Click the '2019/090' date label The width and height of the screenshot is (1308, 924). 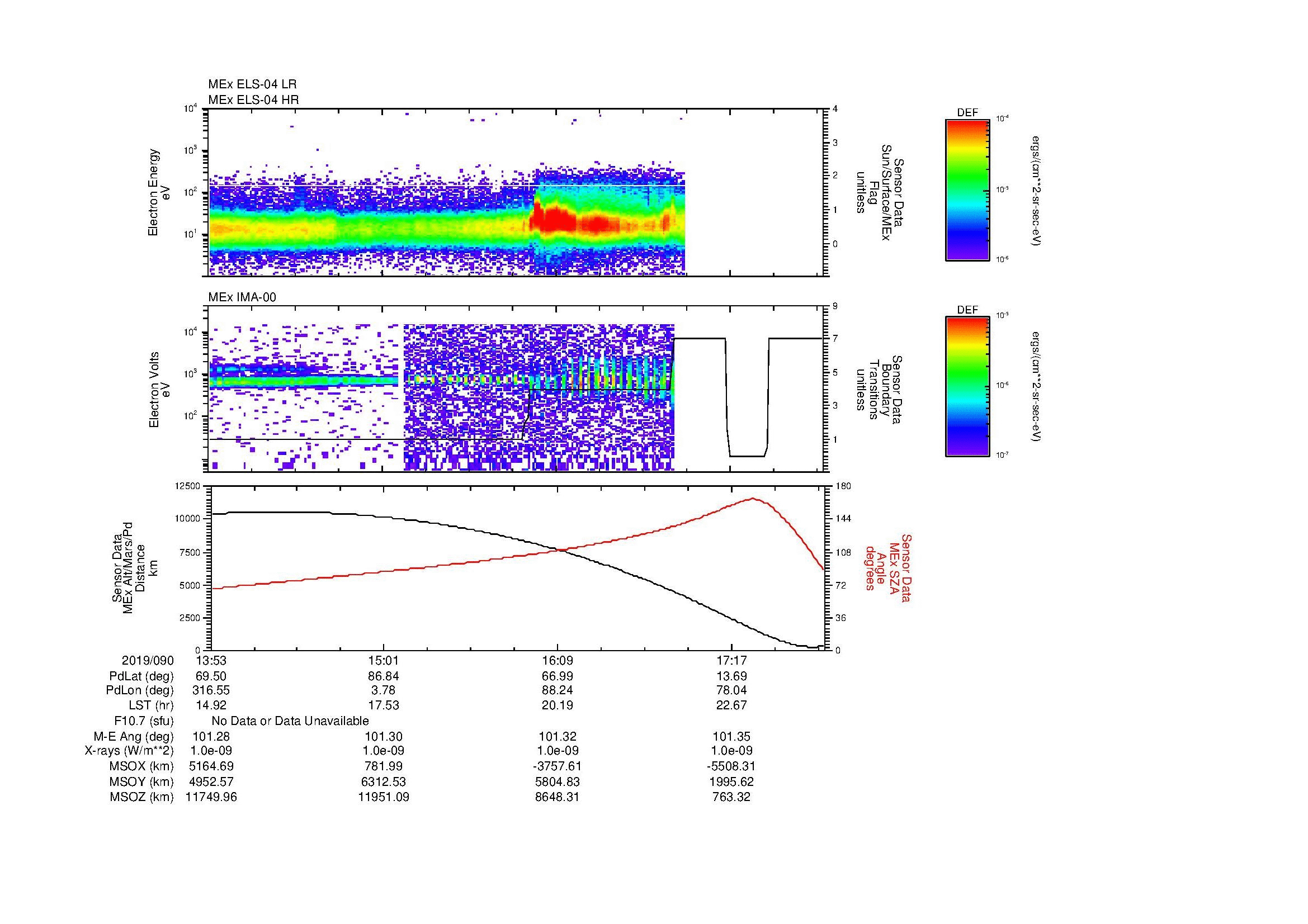pos(148,660)
